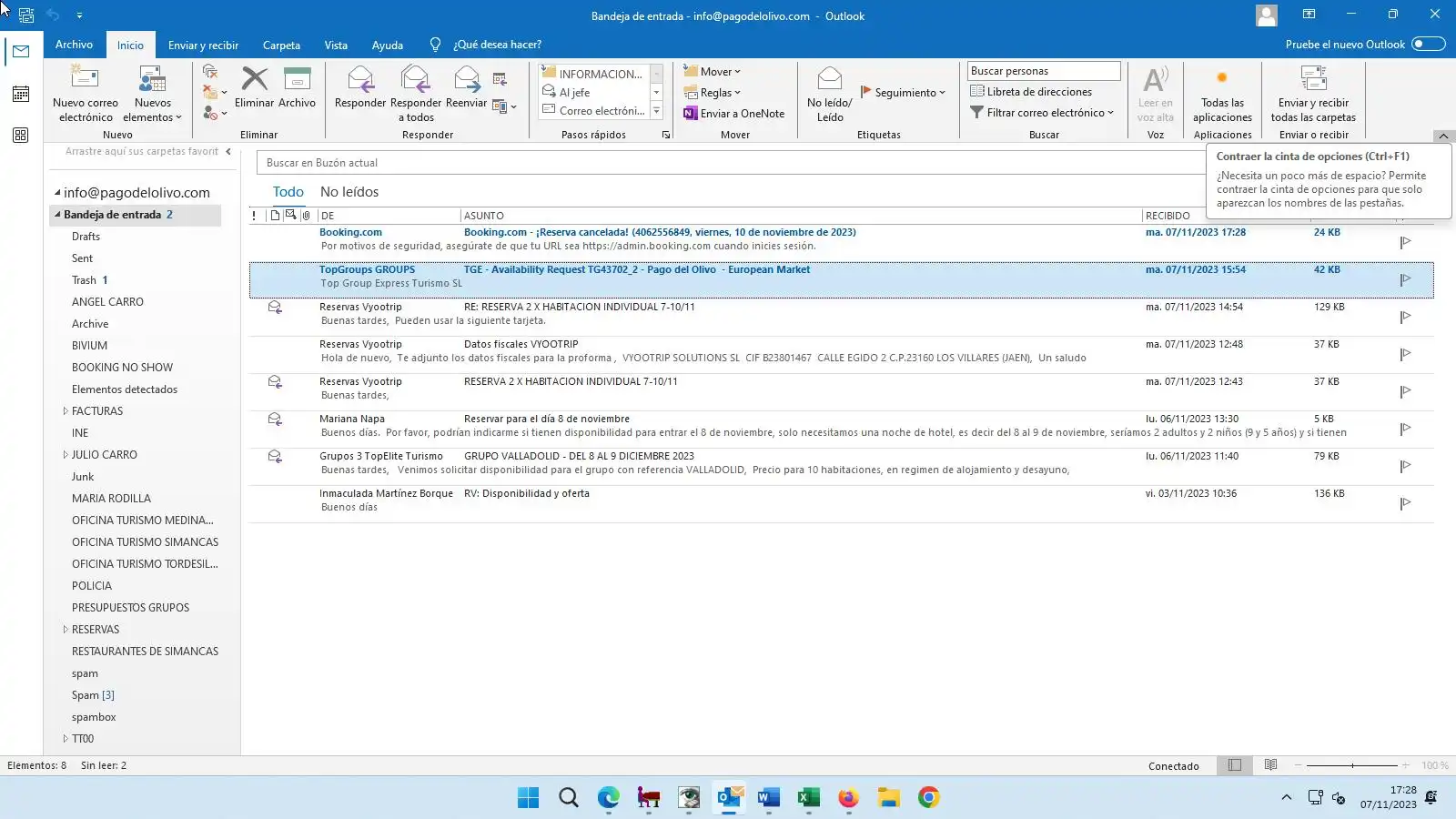Create a new email with Nuevo correo electrónico

point(86,94)
